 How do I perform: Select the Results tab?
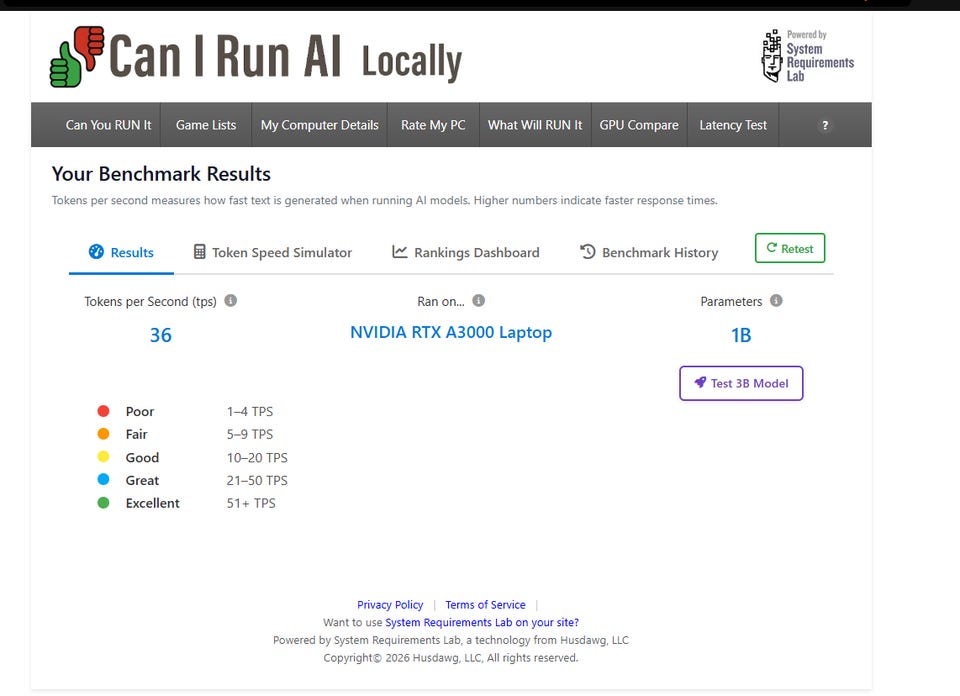tap(121, 252)
